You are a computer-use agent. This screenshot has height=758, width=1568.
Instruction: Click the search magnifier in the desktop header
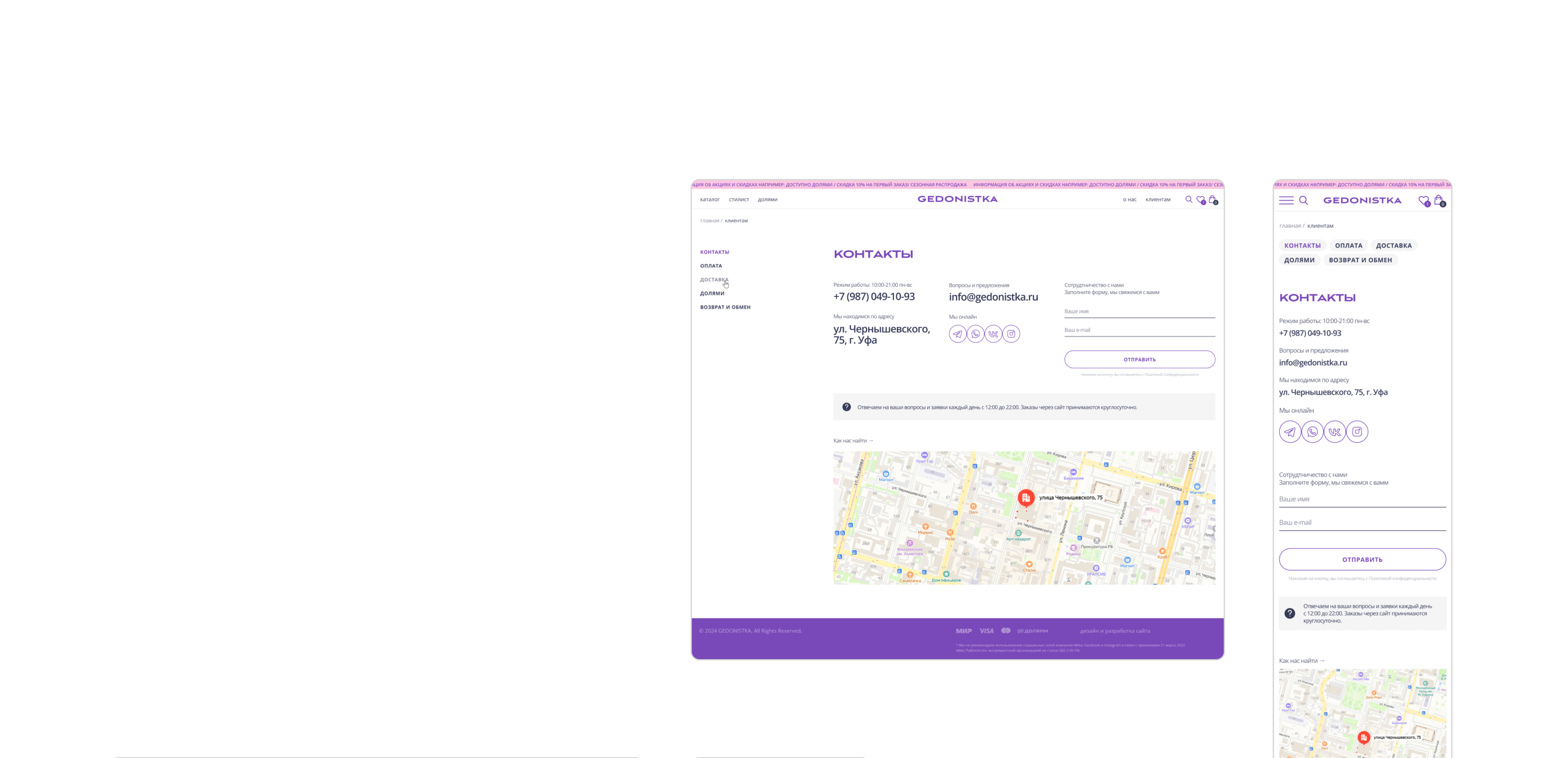pos(1188,199)
